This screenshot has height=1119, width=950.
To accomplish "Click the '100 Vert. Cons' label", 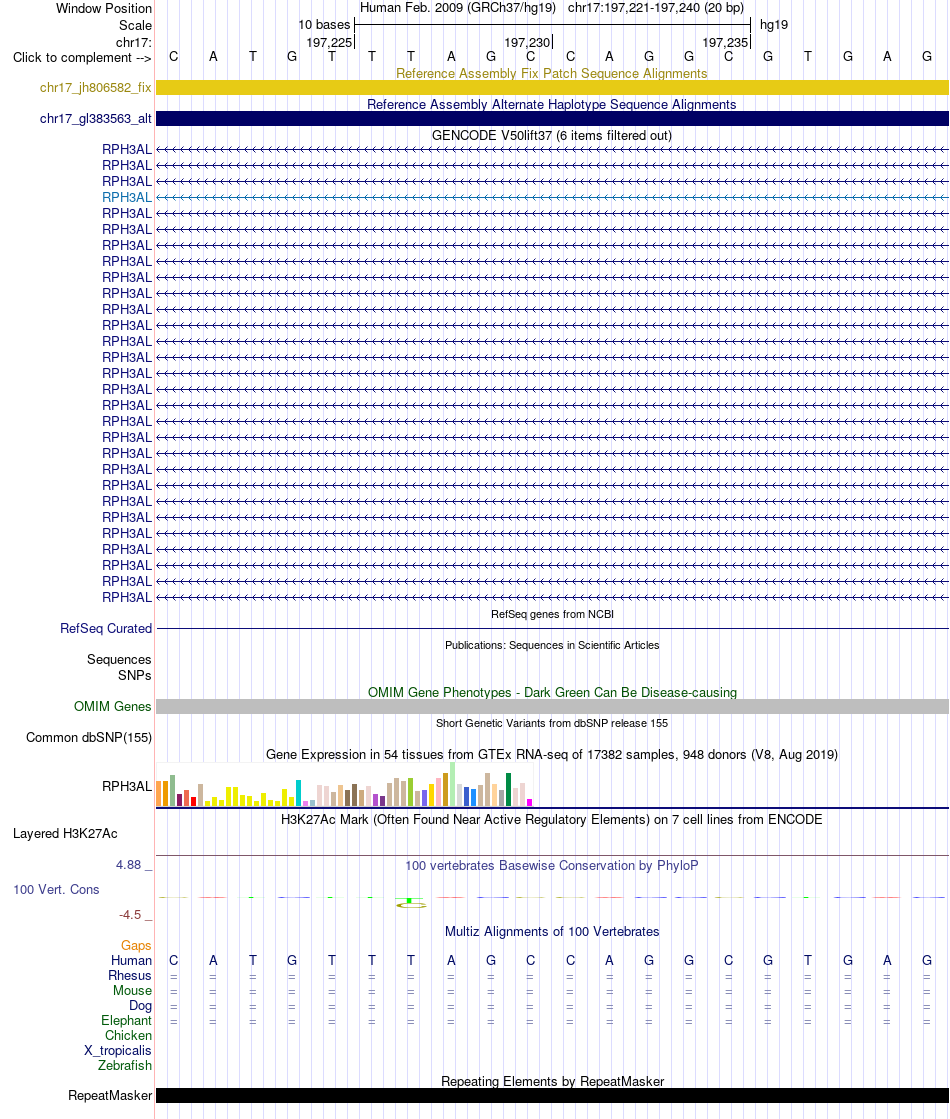I will [56, 890].
